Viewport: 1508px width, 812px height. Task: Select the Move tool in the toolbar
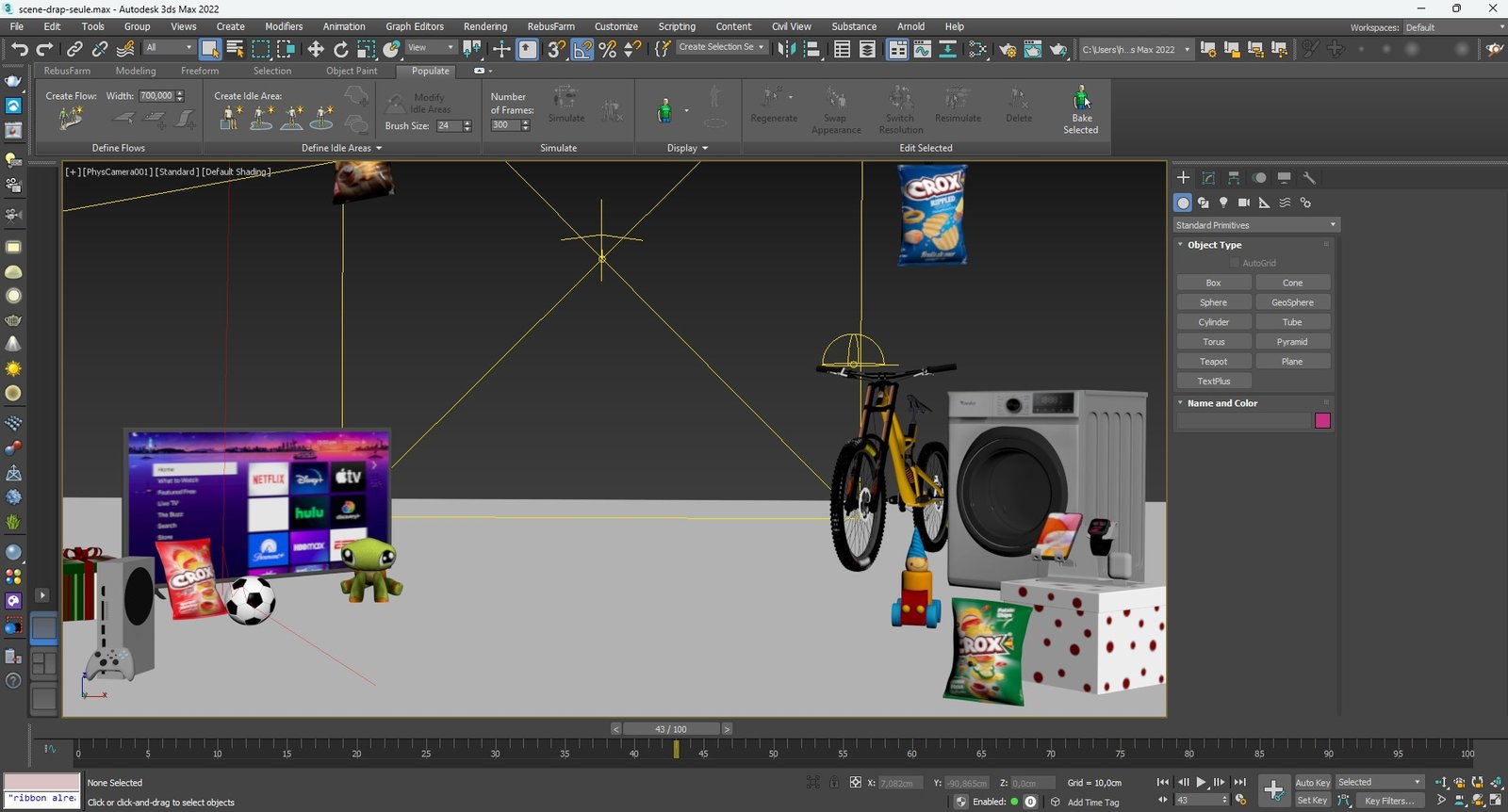point(316,49)
